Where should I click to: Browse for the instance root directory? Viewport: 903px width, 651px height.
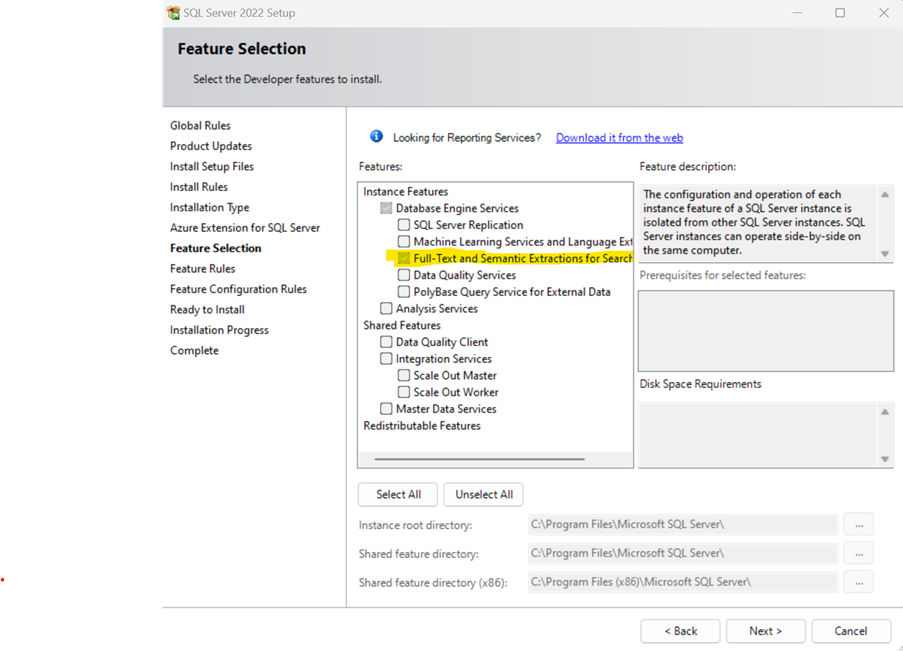coord(858,524)
